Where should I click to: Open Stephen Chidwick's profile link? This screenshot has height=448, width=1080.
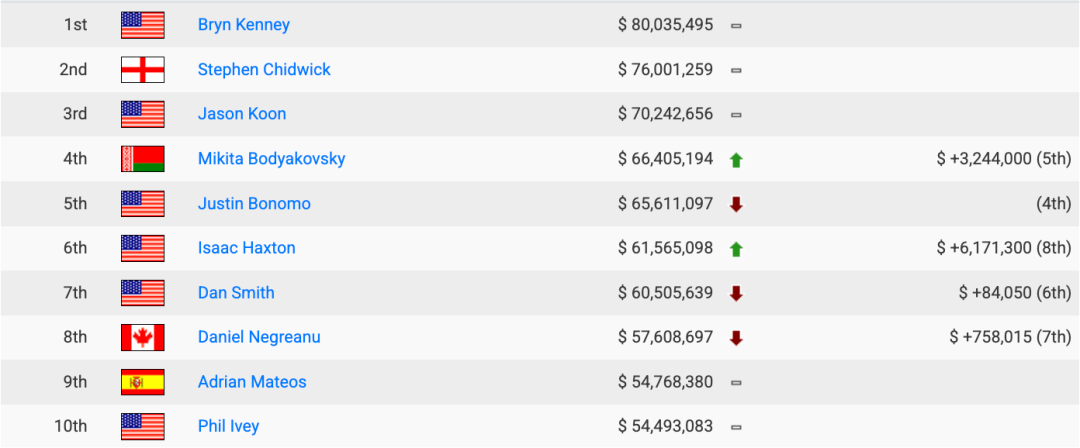click(x=264, y=70)
